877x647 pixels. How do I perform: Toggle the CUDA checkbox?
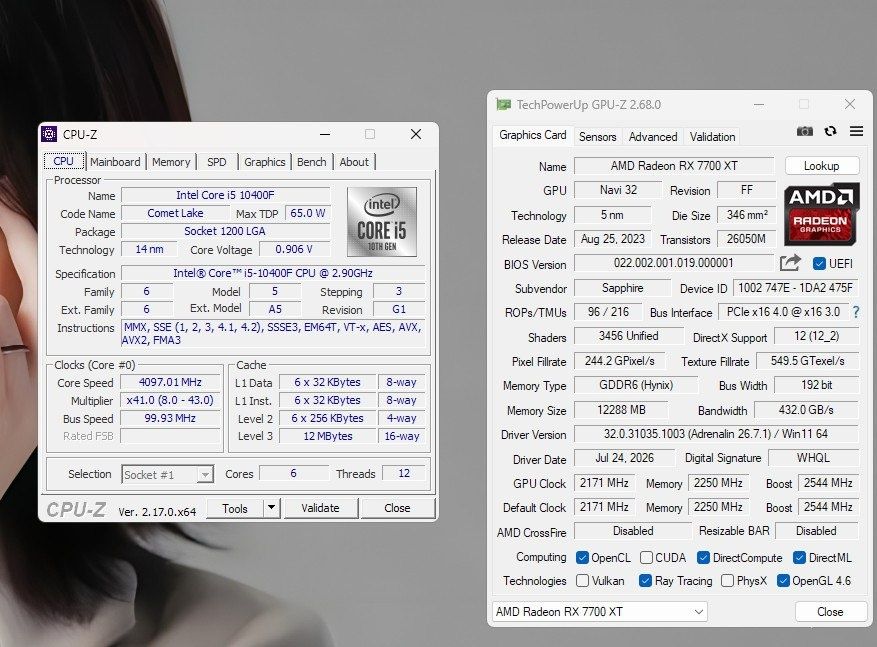point(646,558)
